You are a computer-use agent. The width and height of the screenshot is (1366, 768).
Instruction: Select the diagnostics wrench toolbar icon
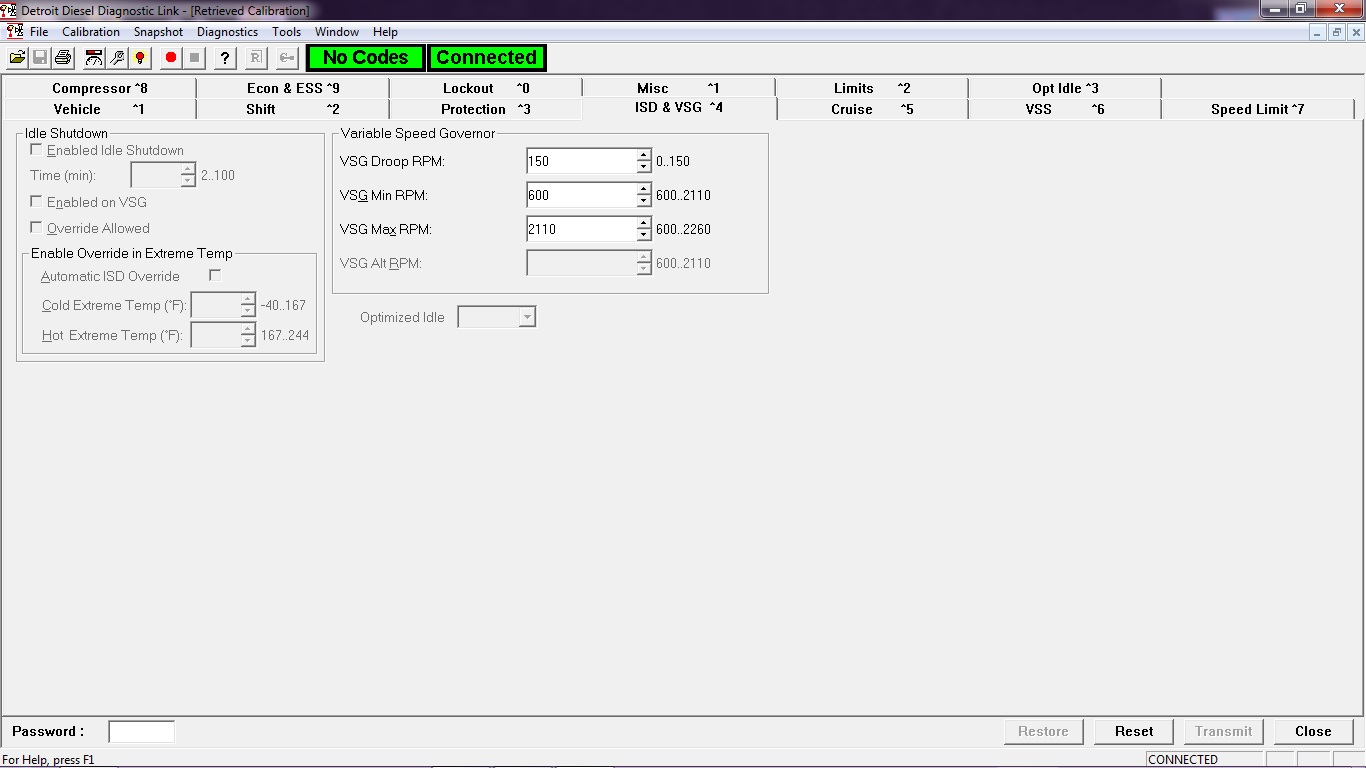[x=115, y=57]
